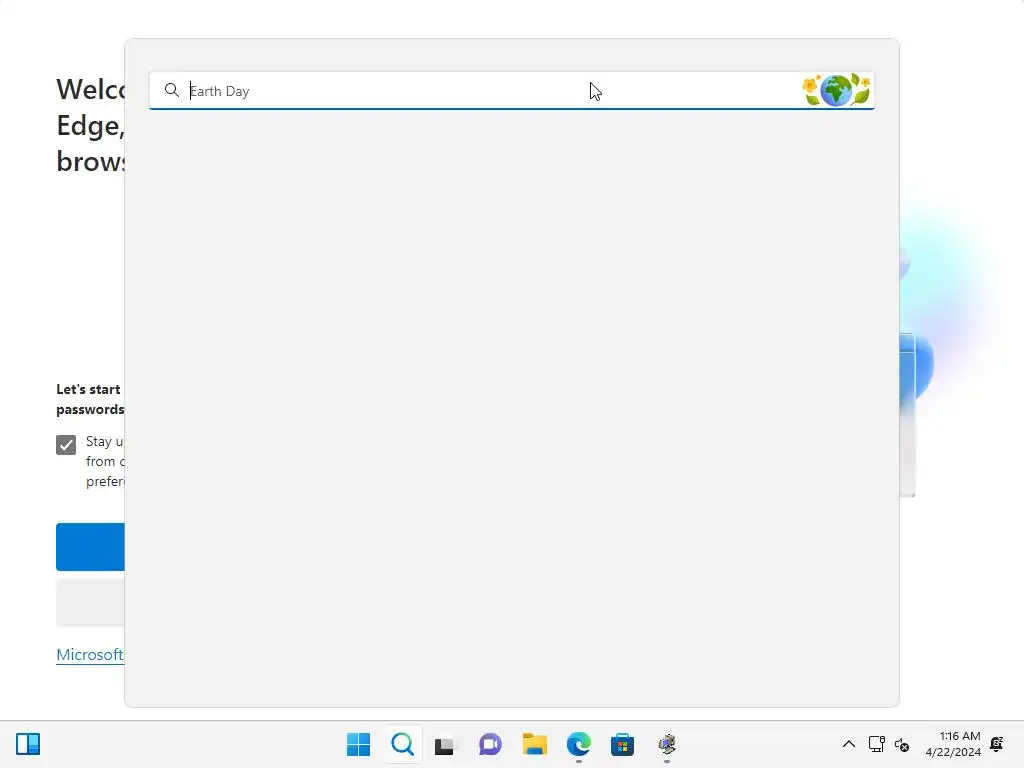The height and width of the screenshot is (768, 1024).
Task: Open File Explorer from the taskbar
Action: [534, 744]
